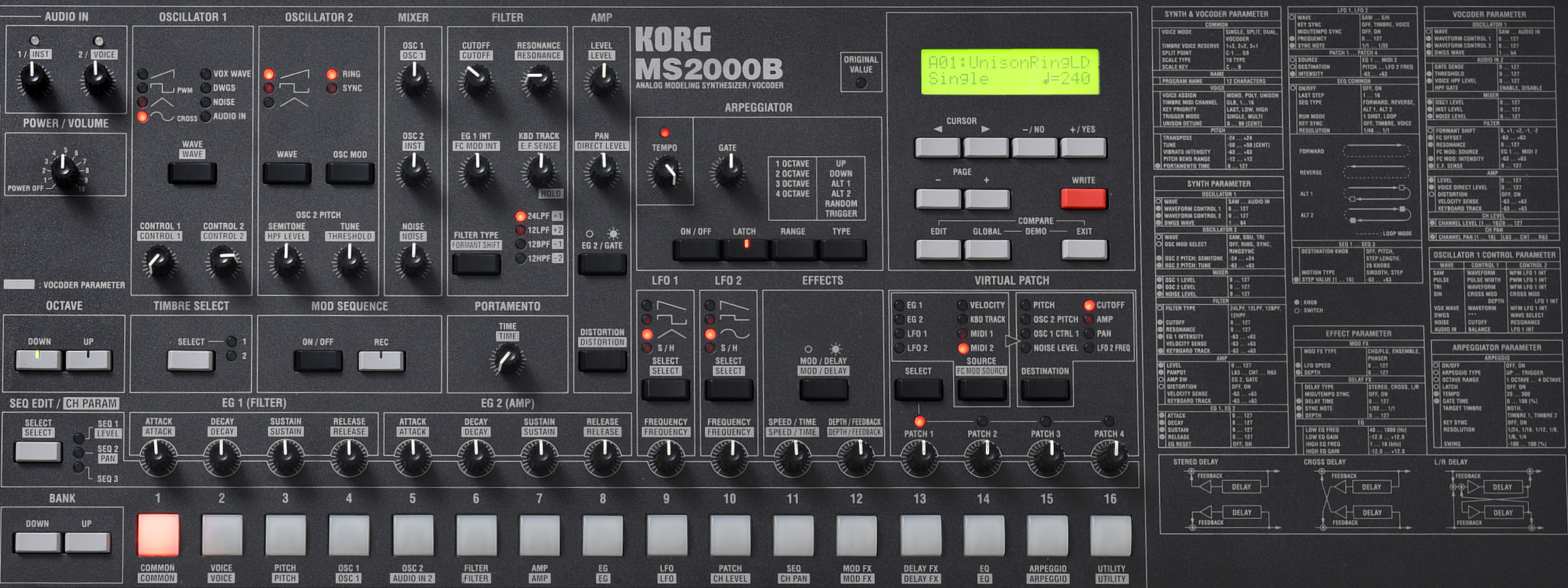Screen dimensions: 1568x588
Task: Click the EDIT button
Action: pyautogui.click(x=938, y=250)
